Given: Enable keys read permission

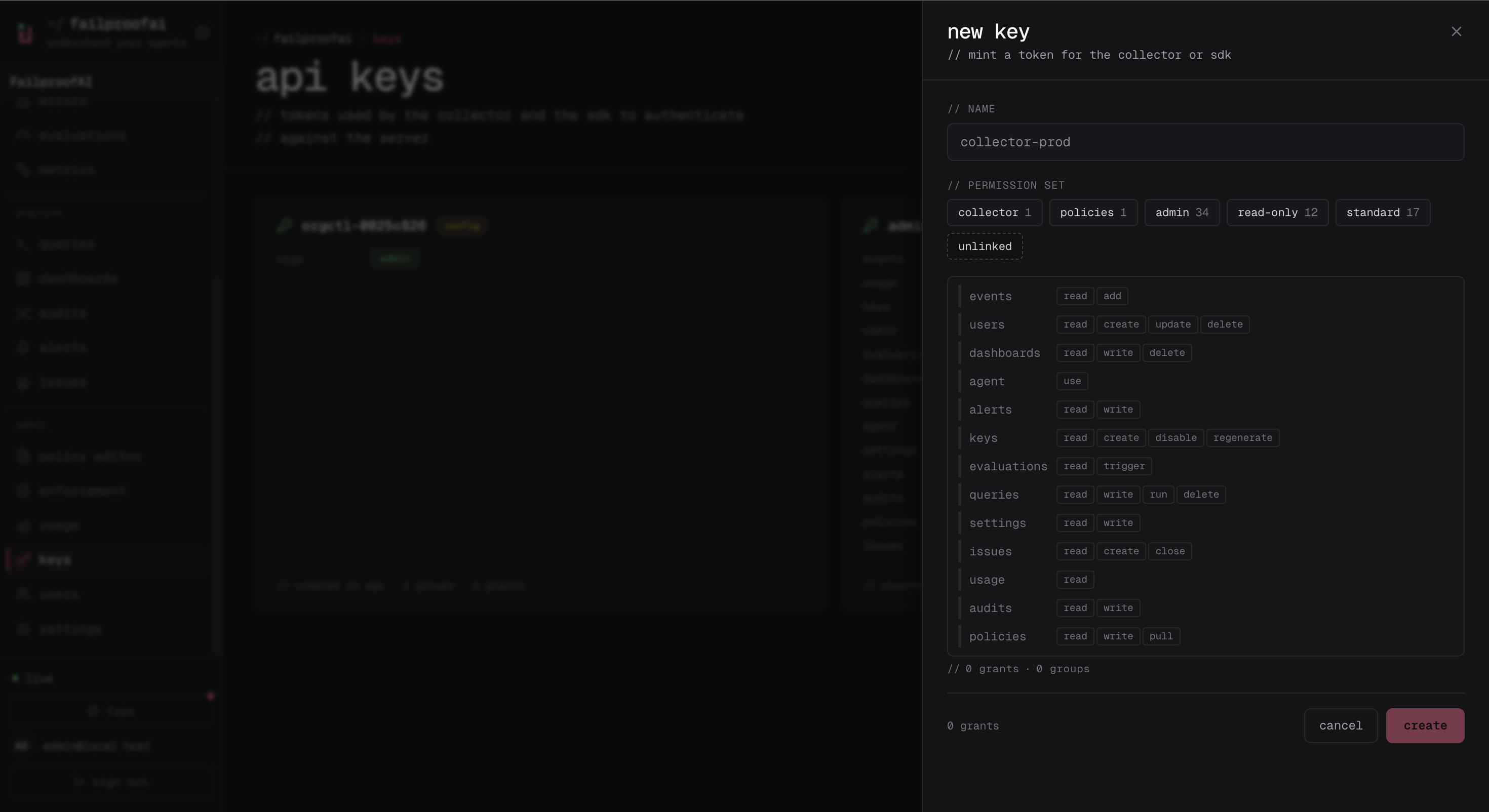Looking at the screenshot, I should point(1075,437).
